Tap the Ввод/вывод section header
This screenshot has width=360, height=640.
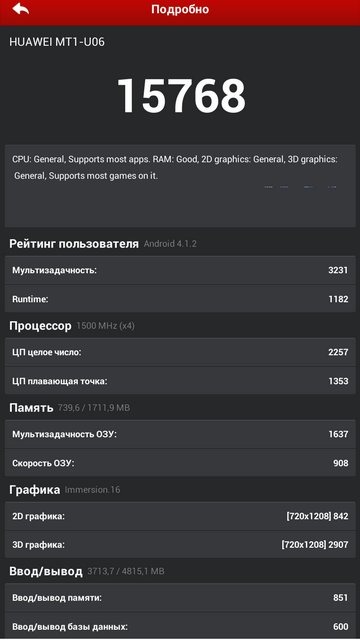tap(46, 571)
